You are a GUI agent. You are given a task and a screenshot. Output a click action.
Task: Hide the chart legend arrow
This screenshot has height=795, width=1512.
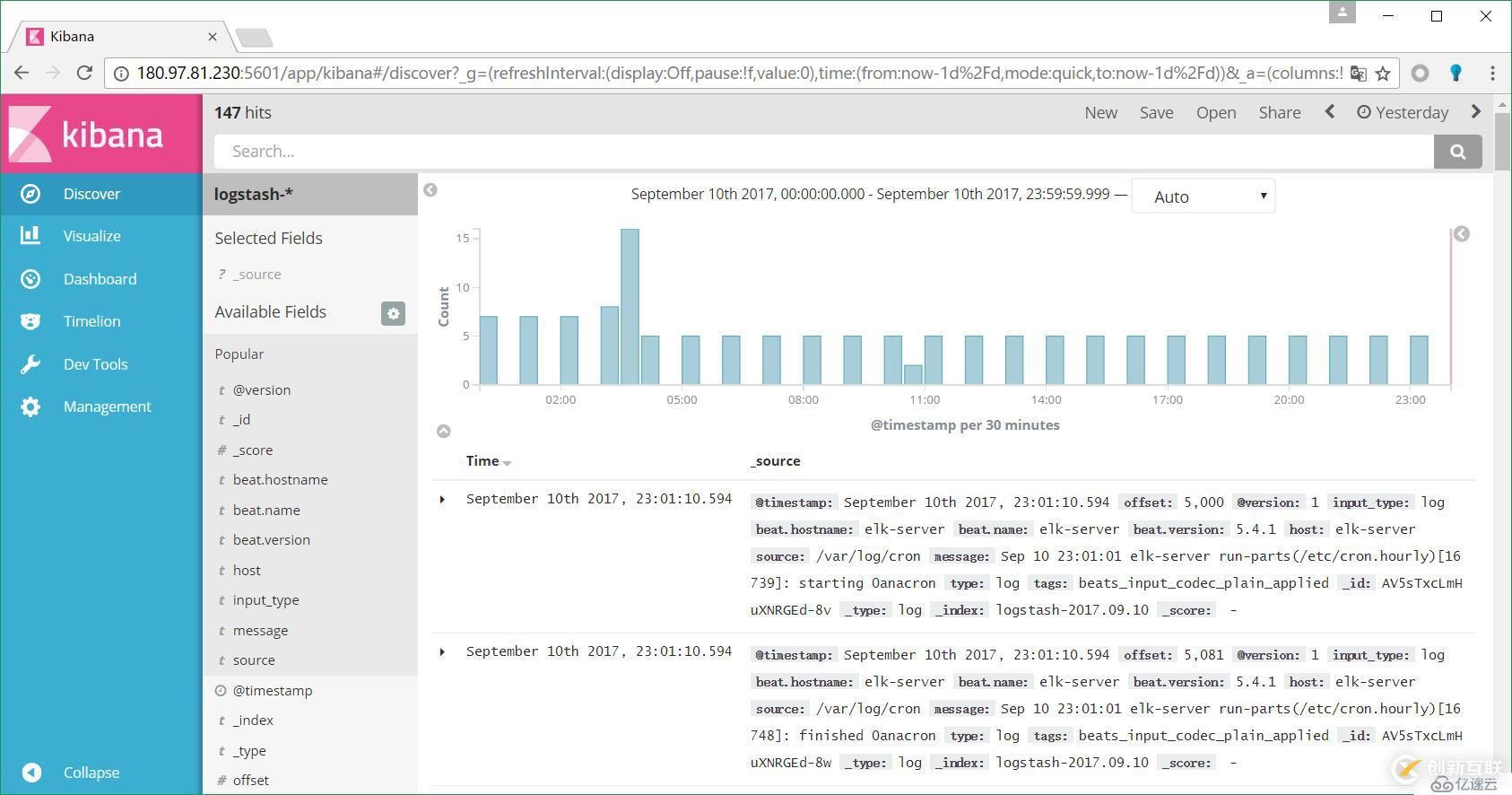pos(1462,234)
